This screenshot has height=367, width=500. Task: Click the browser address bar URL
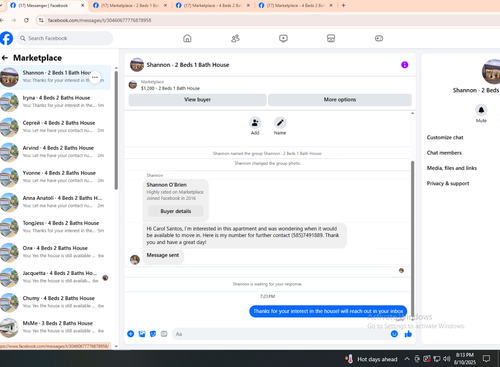pyautogui.click(x=99, y=20)
